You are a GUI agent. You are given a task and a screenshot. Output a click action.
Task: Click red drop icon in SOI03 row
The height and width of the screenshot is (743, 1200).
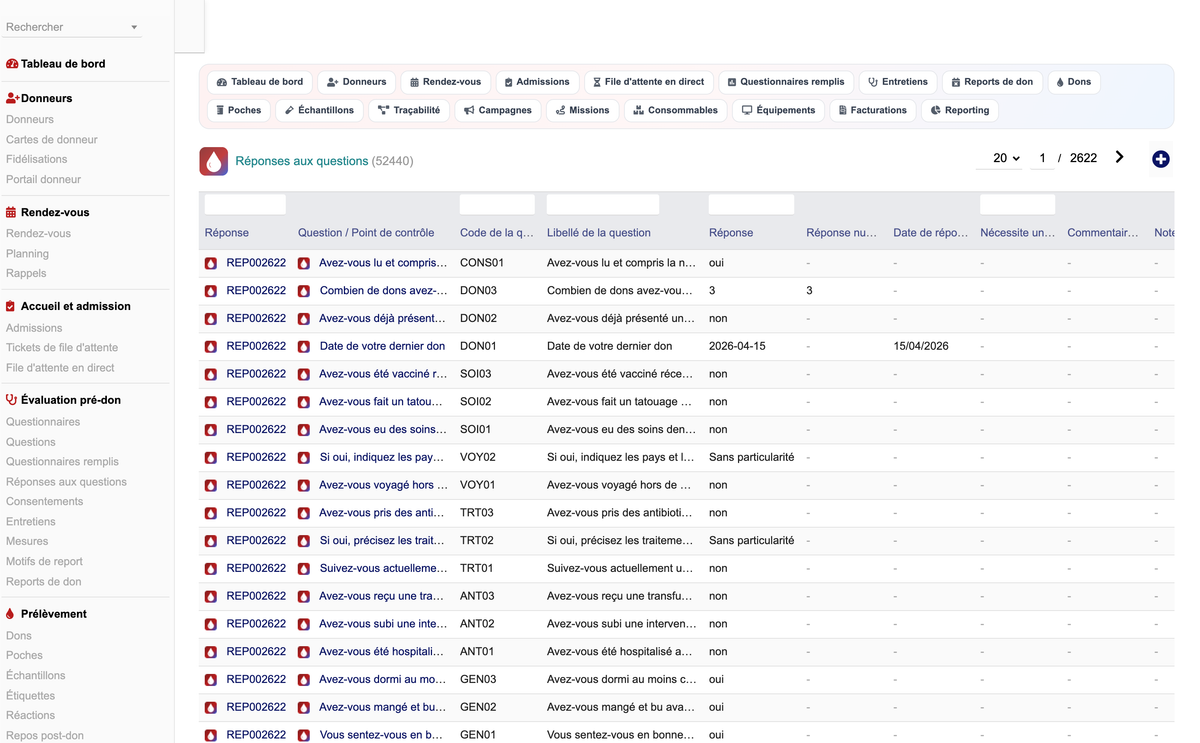(211, 374)
